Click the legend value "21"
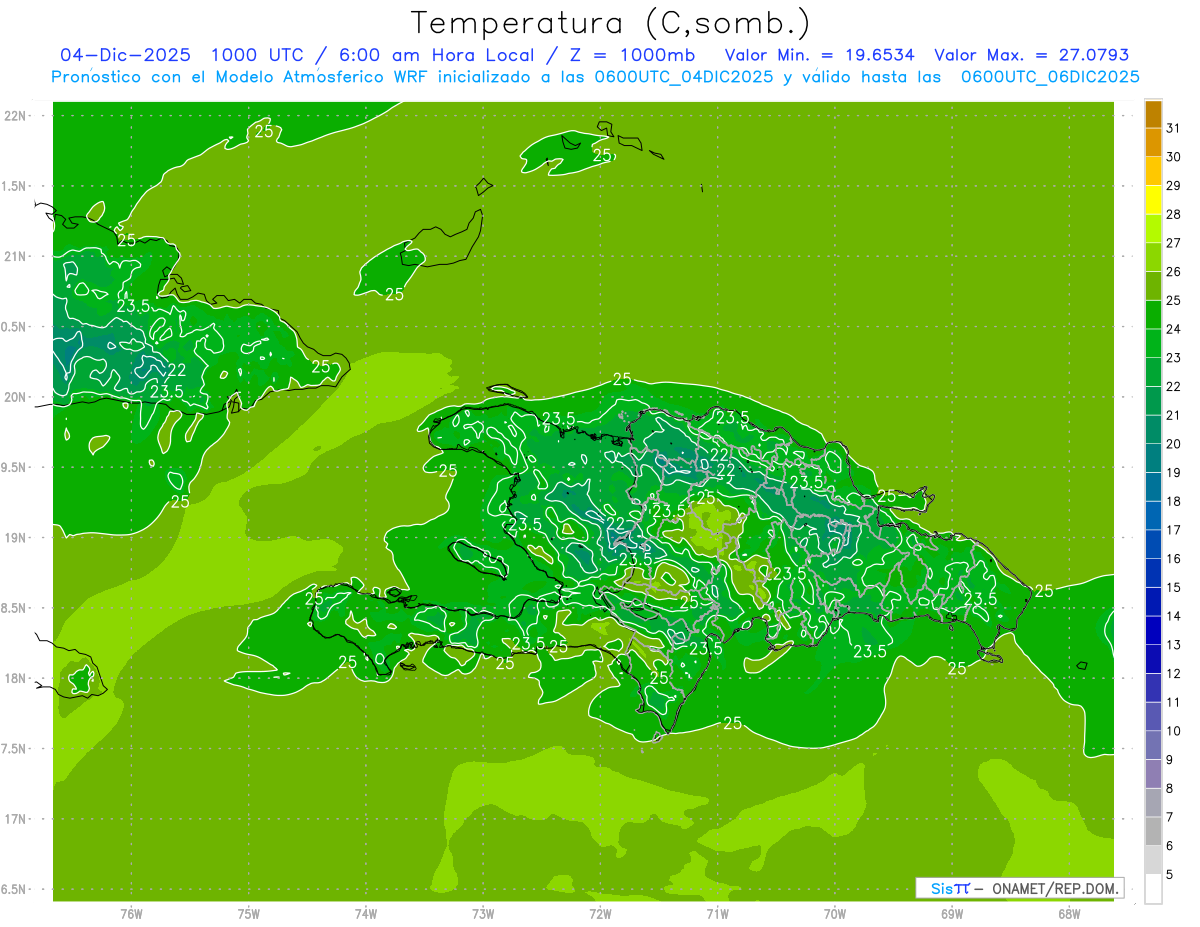1200x927 pixels. pyautogui.click(x=1173, y=415)
